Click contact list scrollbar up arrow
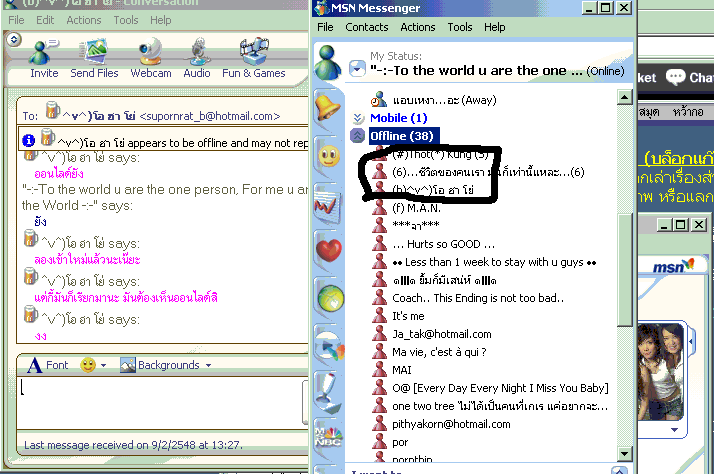714x474 pixels. (x=624, y=97)
